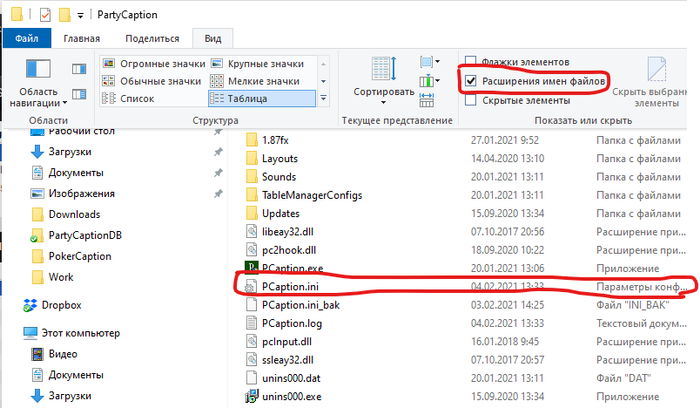This screenshot has width=700, height=408.
Task: Click New folder icon in title bar
Action: [x=65, y=15]
